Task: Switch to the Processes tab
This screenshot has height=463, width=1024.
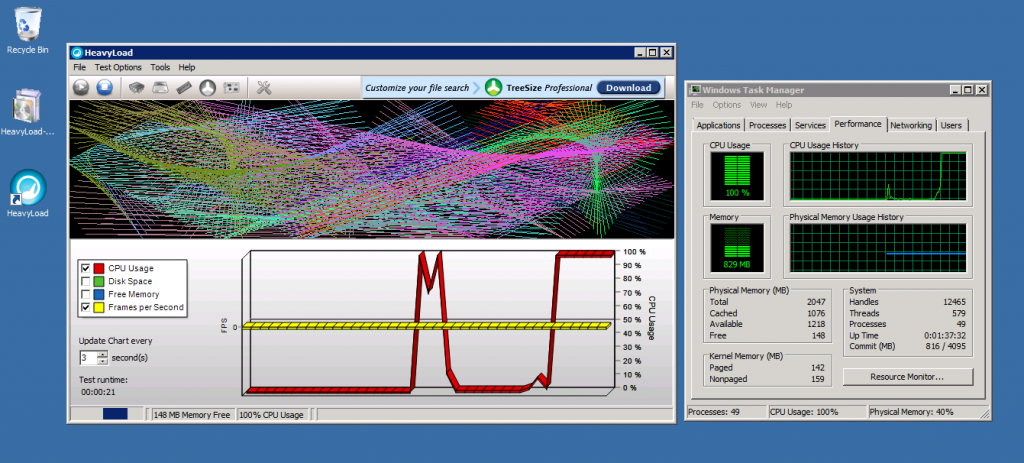Action: point(767,125)
